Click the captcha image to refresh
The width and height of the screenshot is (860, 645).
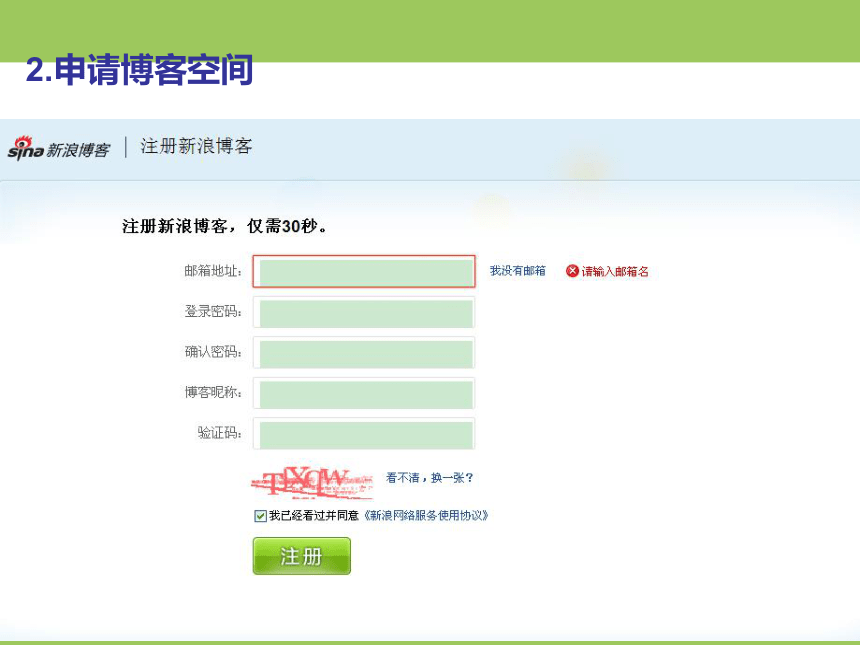[312, 482]
